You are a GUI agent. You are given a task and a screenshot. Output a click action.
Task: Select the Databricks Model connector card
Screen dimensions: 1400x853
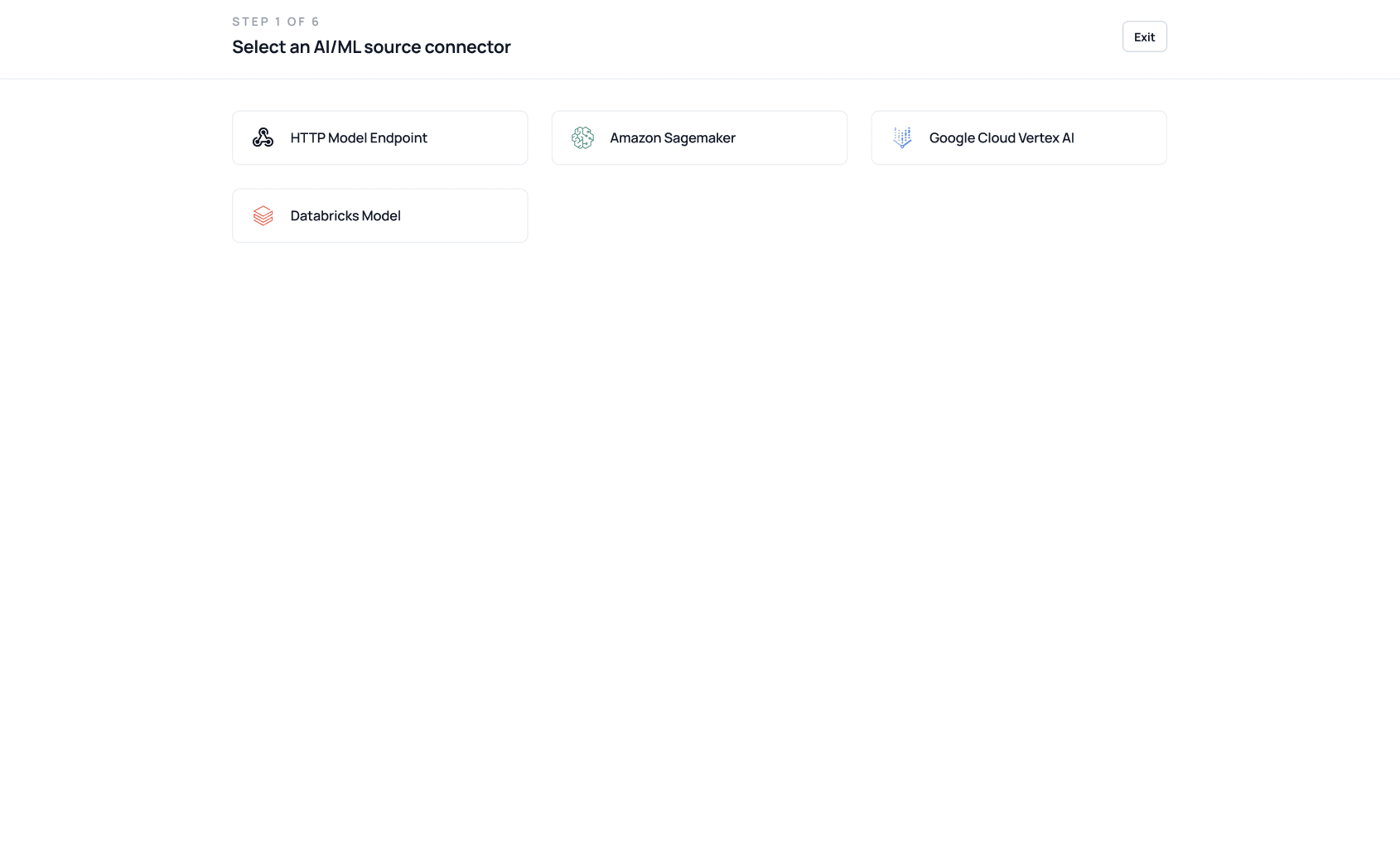[x=380, y=215]
